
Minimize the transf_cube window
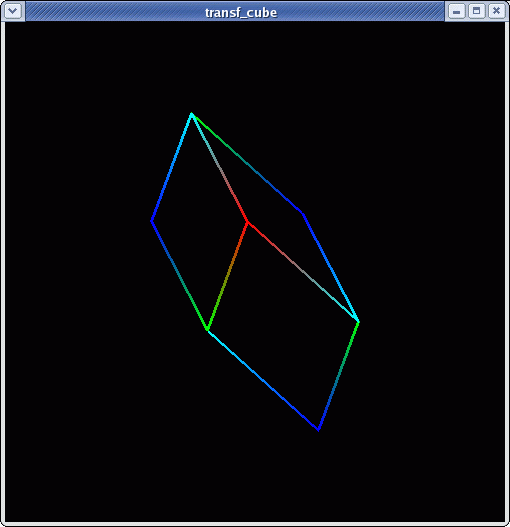[457, 11]
